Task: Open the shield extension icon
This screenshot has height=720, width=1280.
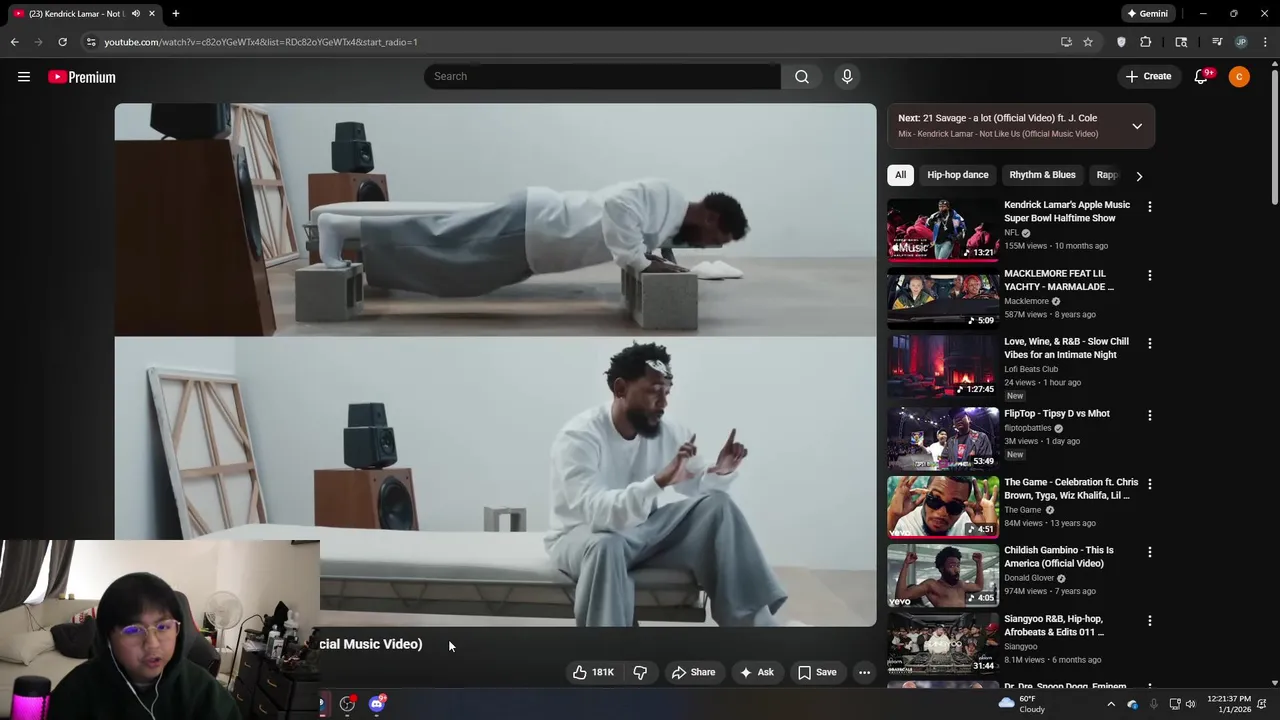Action: [x=1121, y=42]
